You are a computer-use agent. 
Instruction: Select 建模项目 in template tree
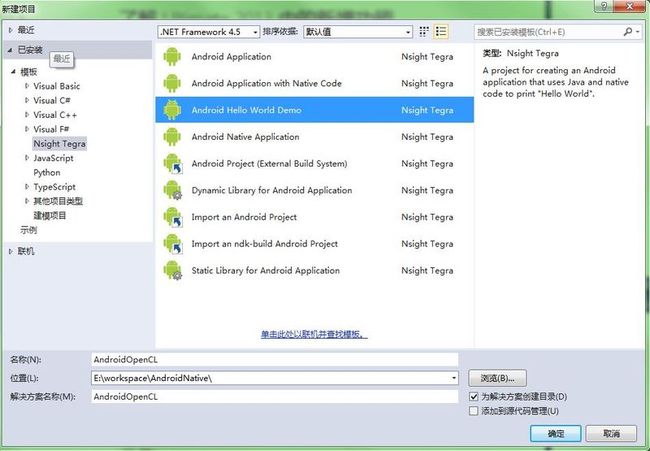[50, 216]
